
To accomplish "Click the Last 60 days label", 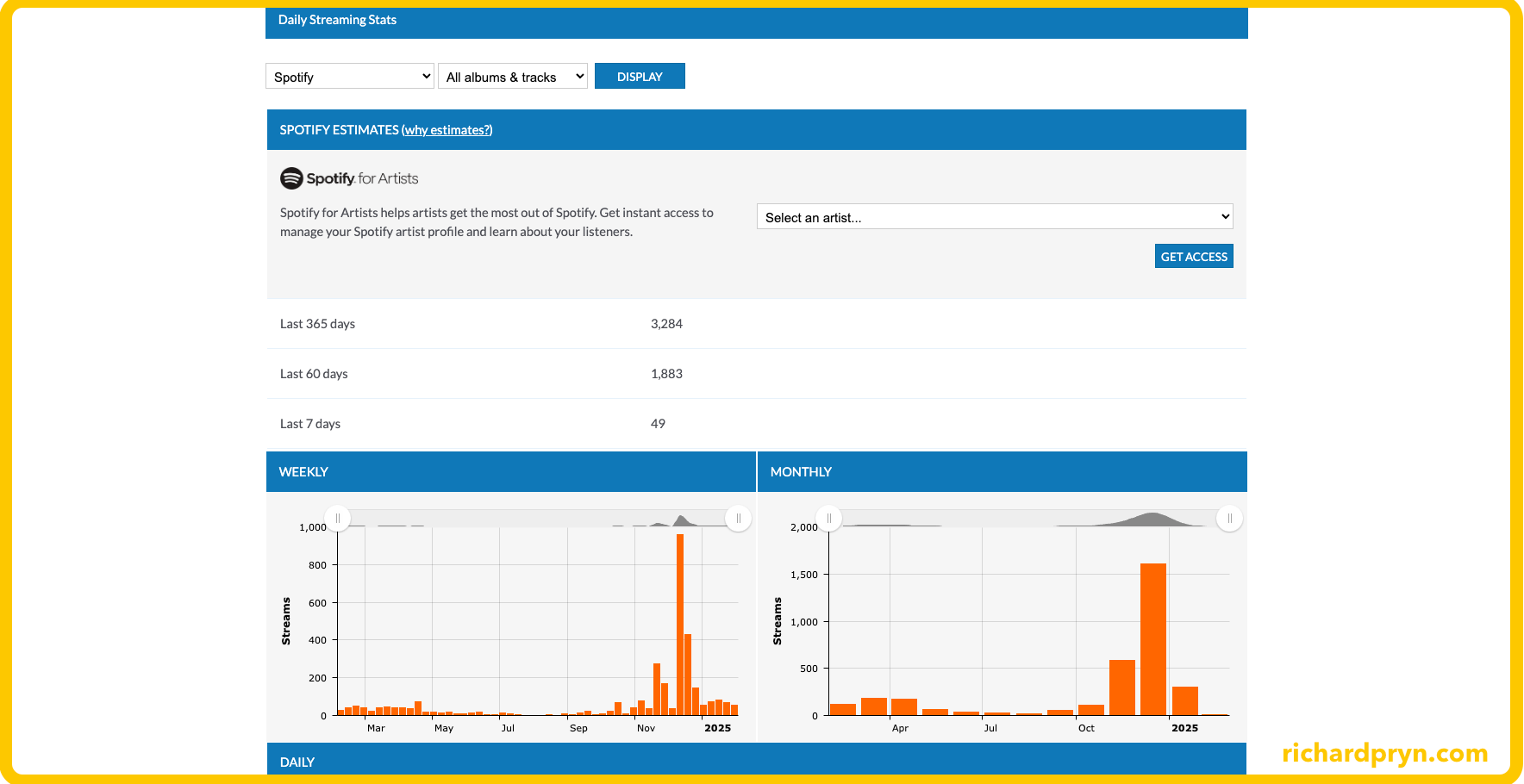I will click(x=314, y=374).
